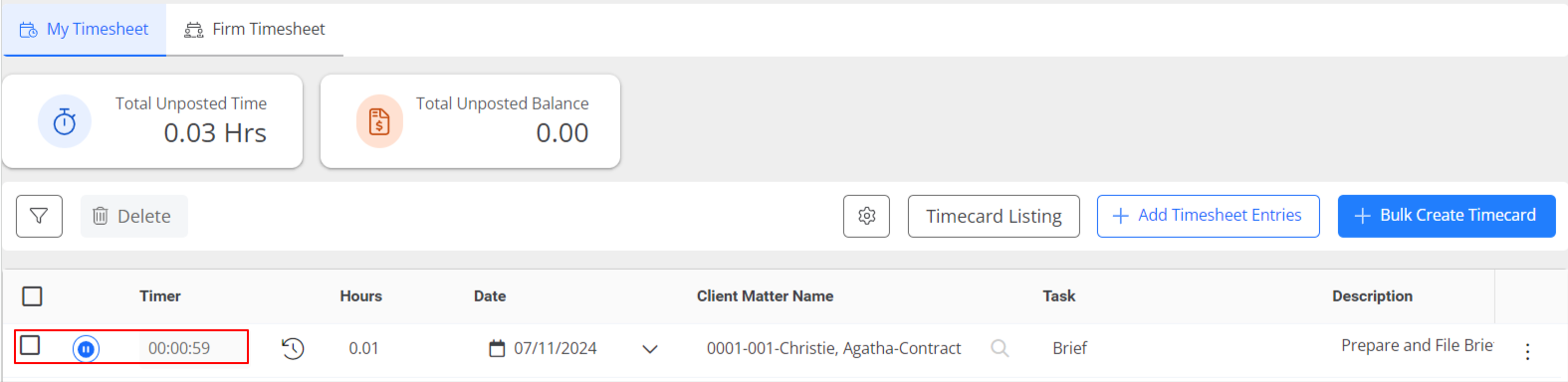This screenshot has height=382, width=1568.
Task: Click the Timecard Listing button
Action: tap(994, 216)
